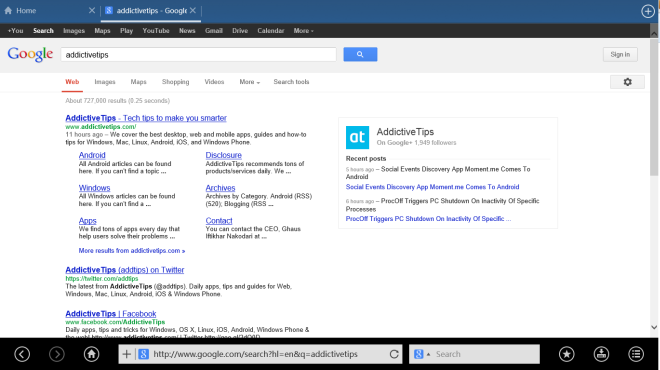Open favorites with the star icon
The width and height of the screenshot is (660, 370).
567,354
